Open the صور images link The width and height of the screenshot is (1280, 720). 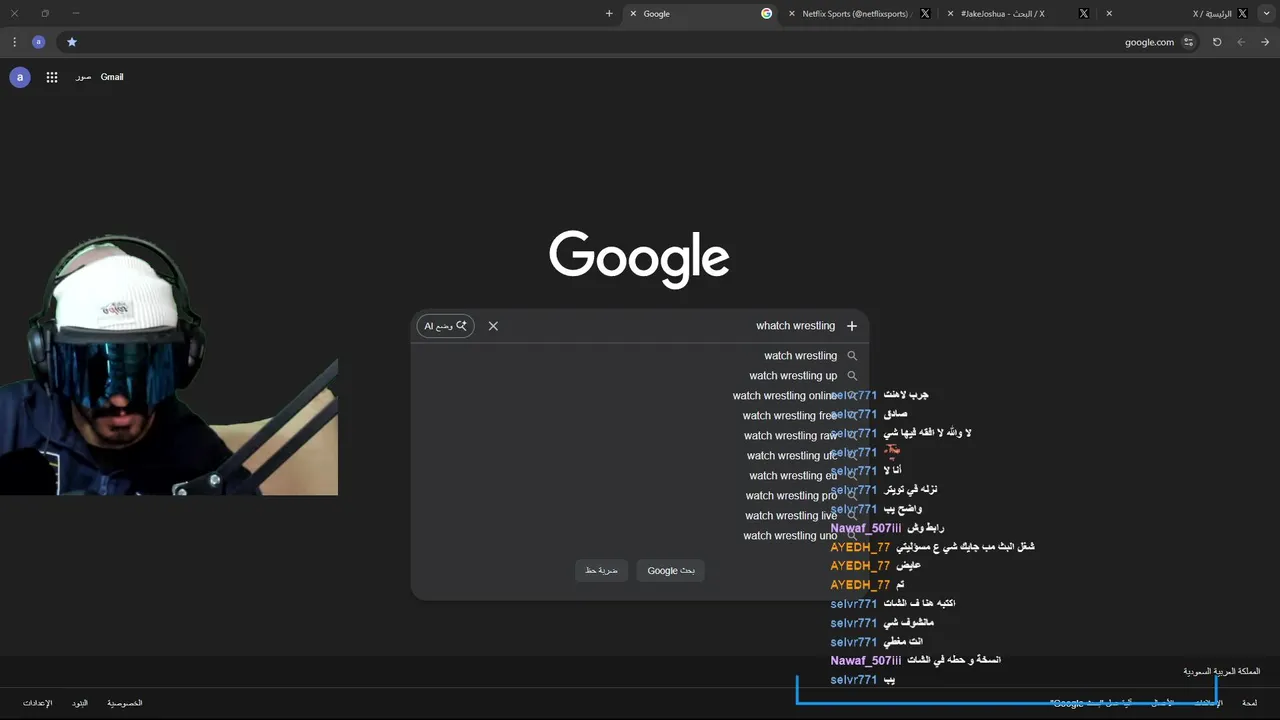(83, 77)
